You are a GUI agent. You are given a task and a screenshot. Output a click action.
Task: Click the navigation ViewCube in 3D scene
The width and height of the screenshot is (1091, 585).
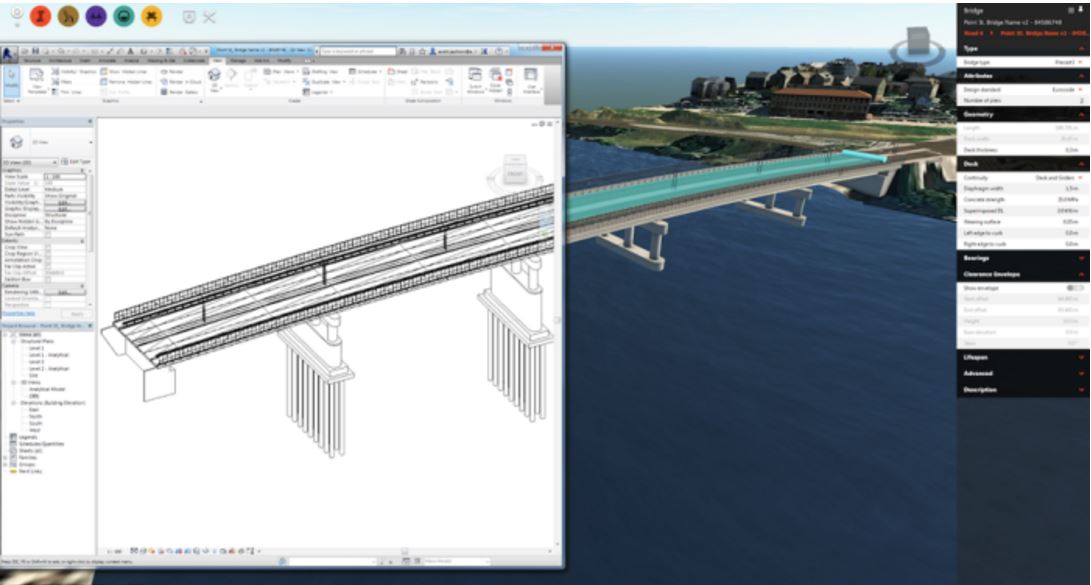point(916,45)
